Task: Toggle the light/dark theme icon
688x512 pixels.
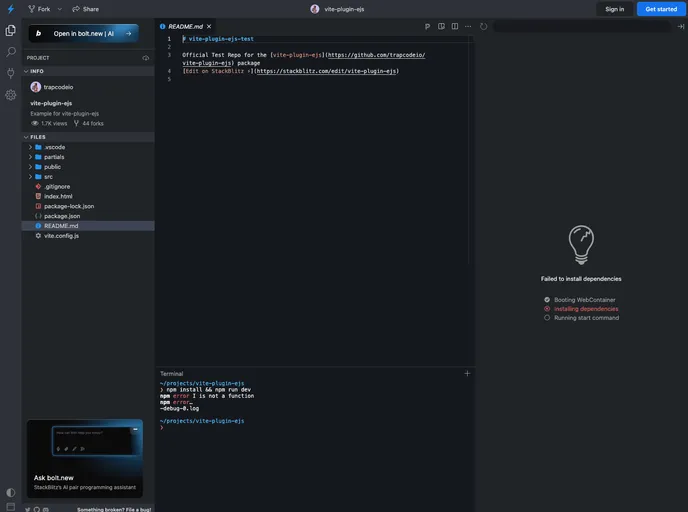Action: point(11,492)
